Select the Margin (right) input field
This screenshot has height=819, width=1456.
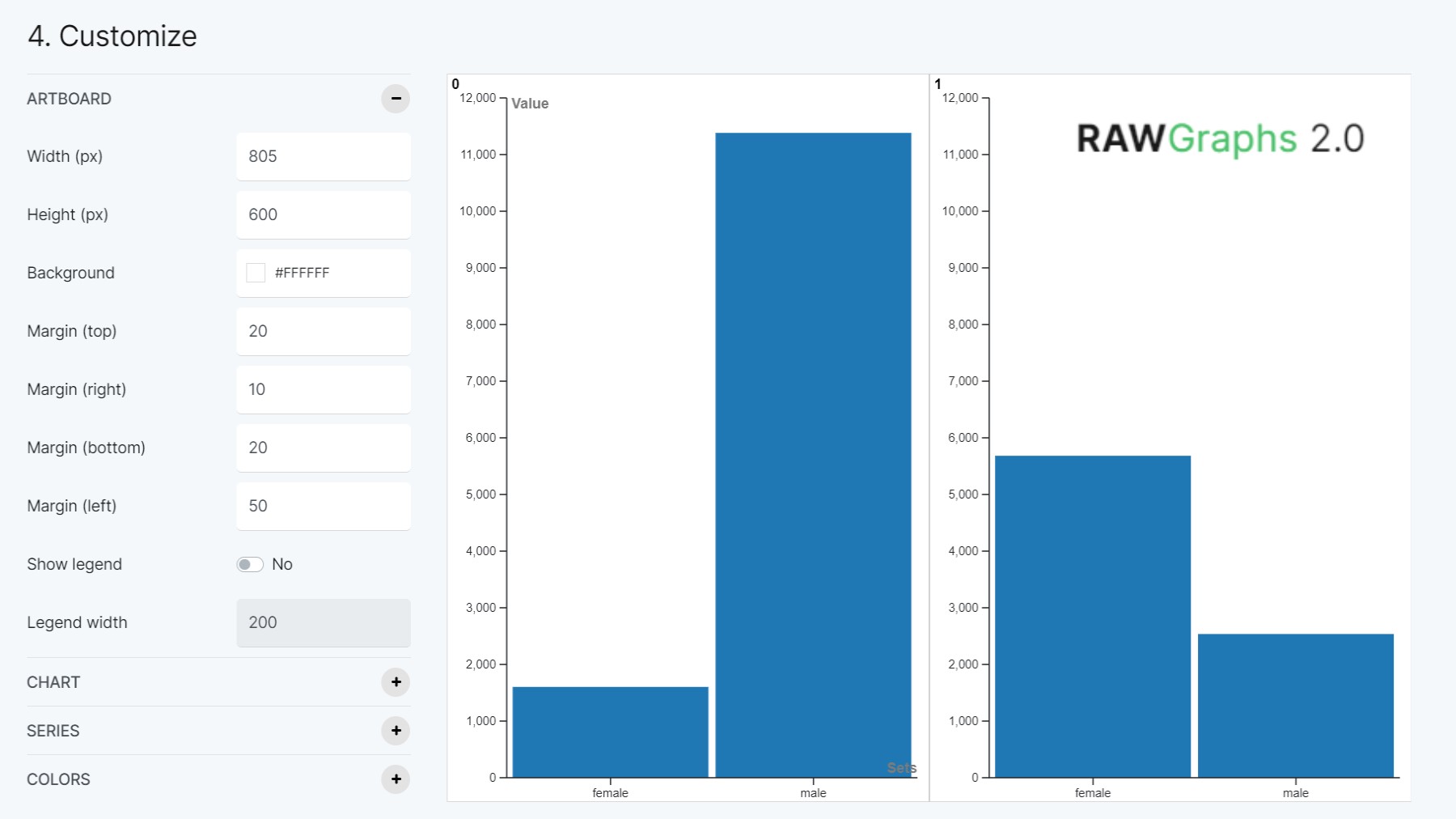(x=323, y=389)
